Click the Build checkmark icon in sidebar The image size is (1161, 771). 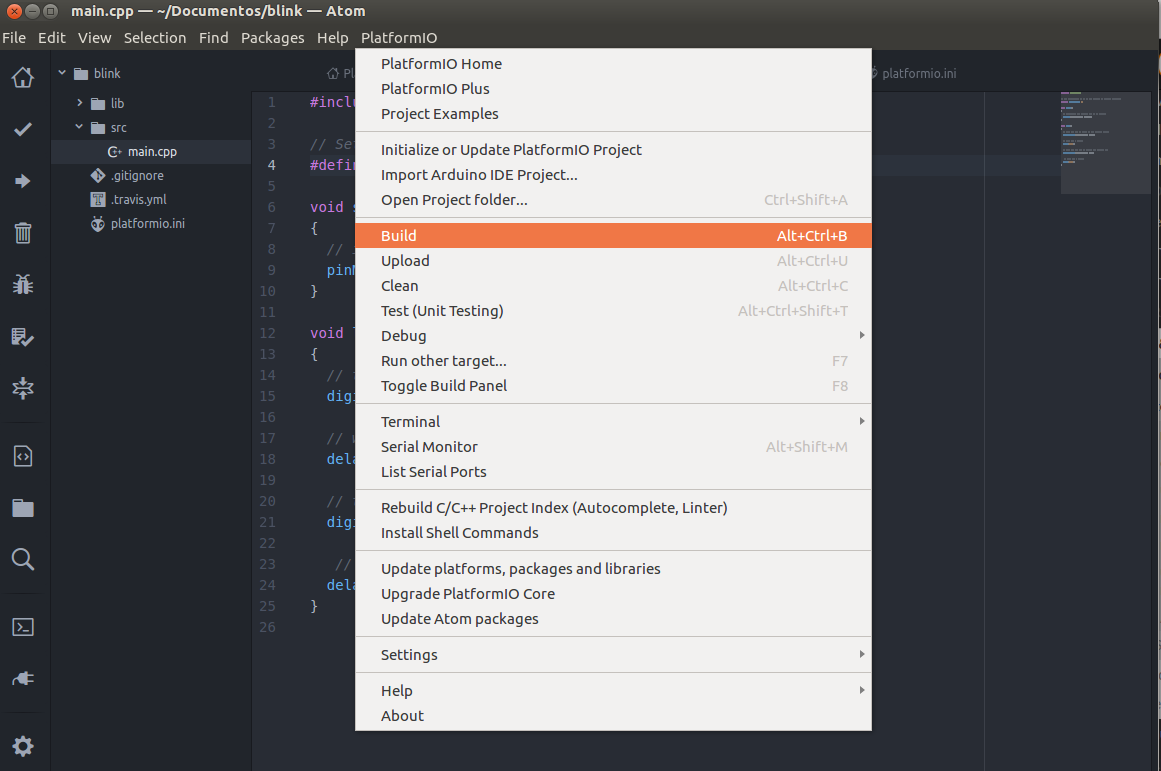click(x=23, y=129)
